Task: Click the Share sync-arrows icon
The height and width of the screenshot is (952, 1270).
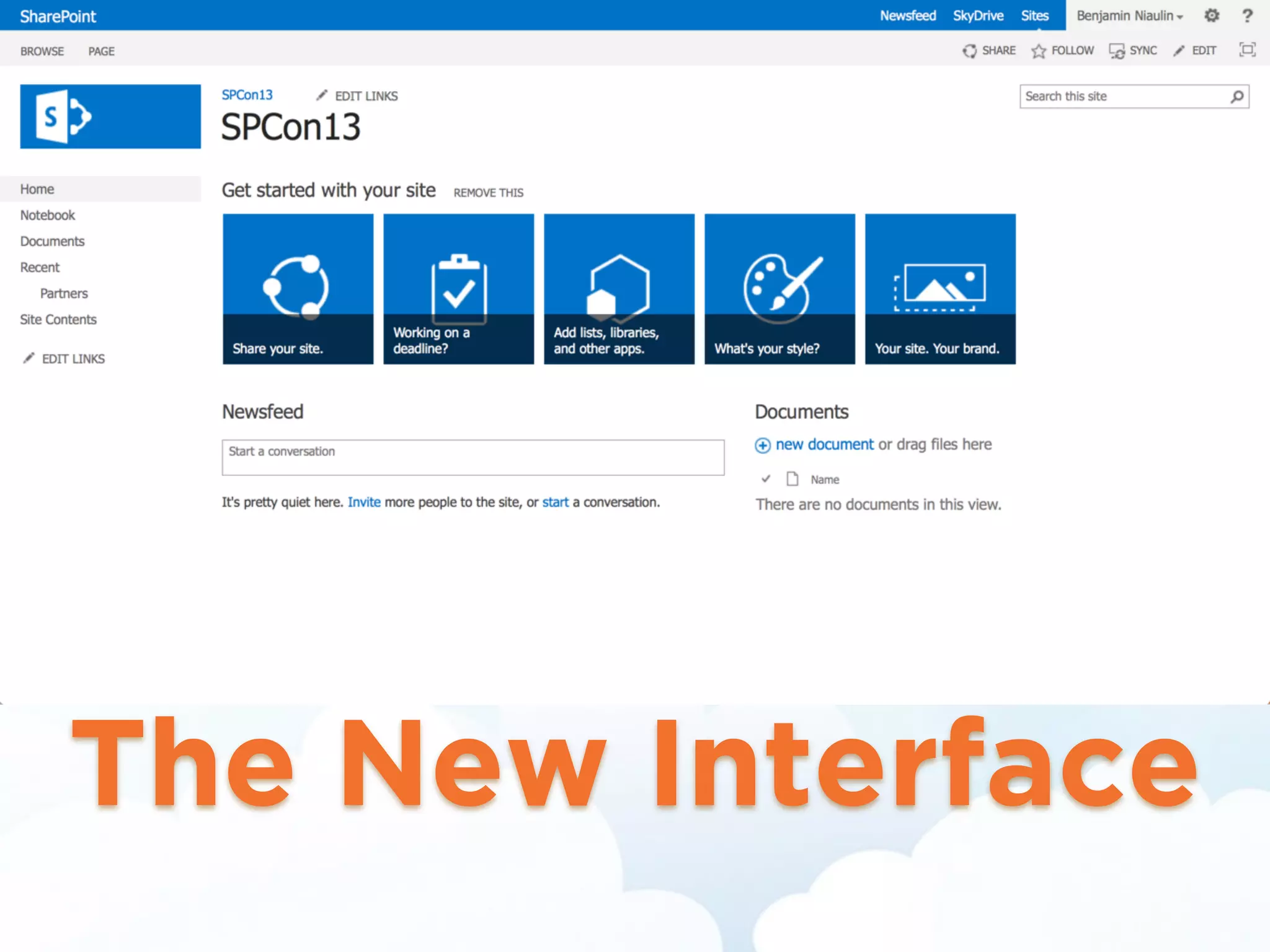Action: coord(969,51)
